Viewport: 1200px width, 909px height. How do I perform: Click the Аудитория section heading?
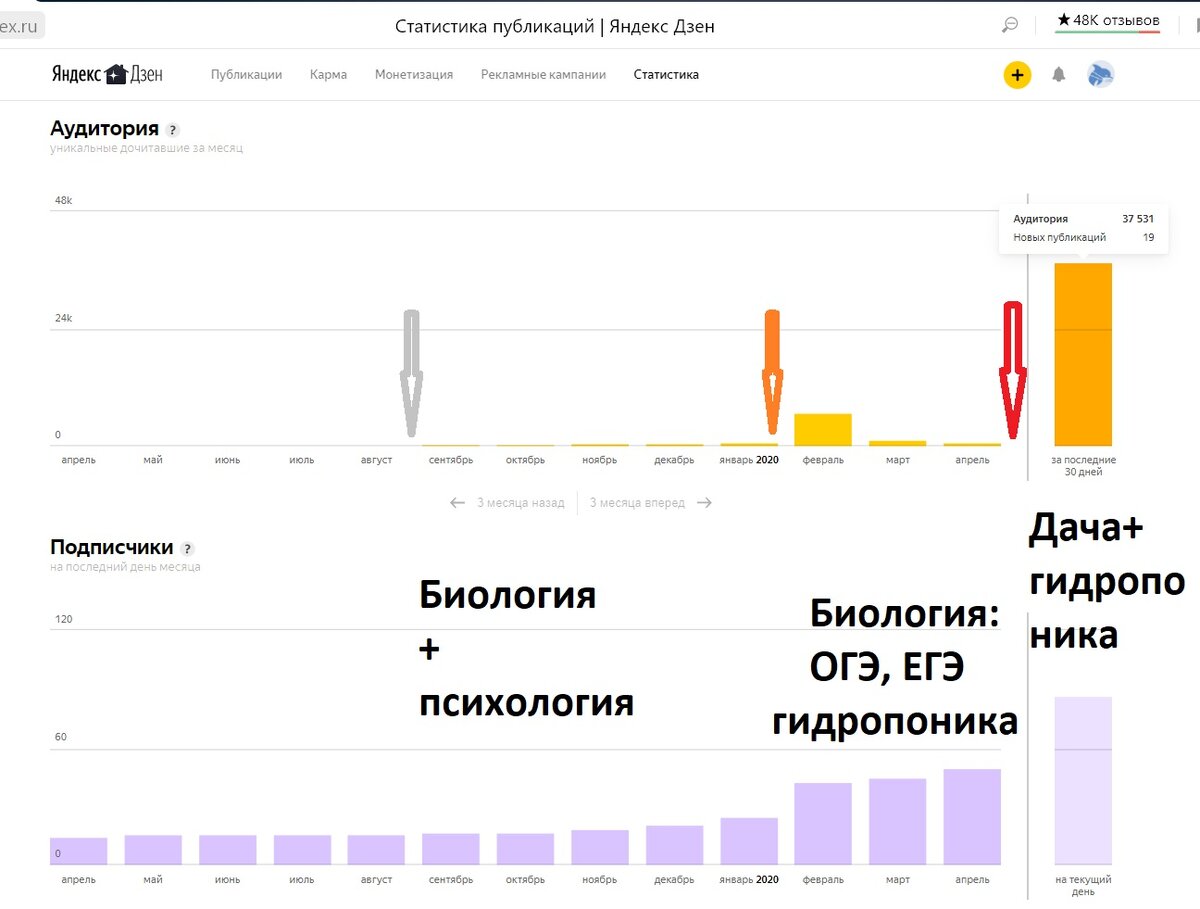pyautogui.click(x=105, y=129)
